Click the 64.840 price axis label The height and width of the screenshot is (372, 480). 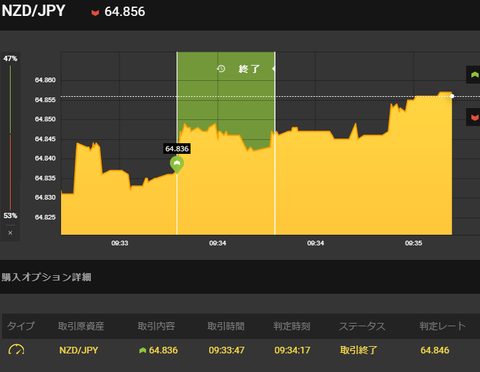click(x=45, y=158)
